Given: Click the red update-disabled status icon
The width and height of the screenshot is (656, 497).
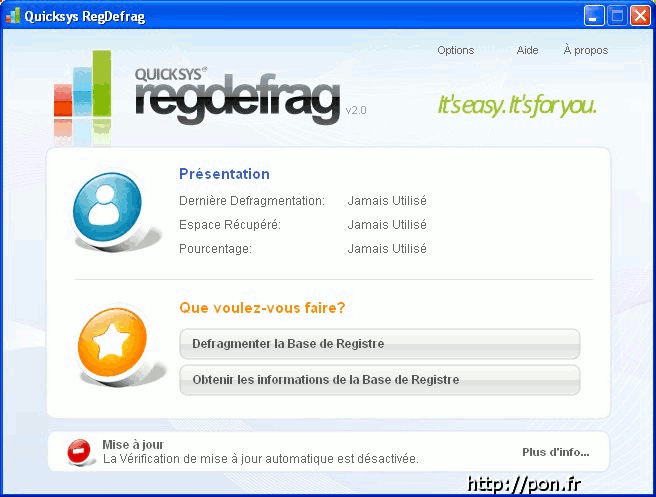Looking at the screenshot, I should click(x=79, y=451).
